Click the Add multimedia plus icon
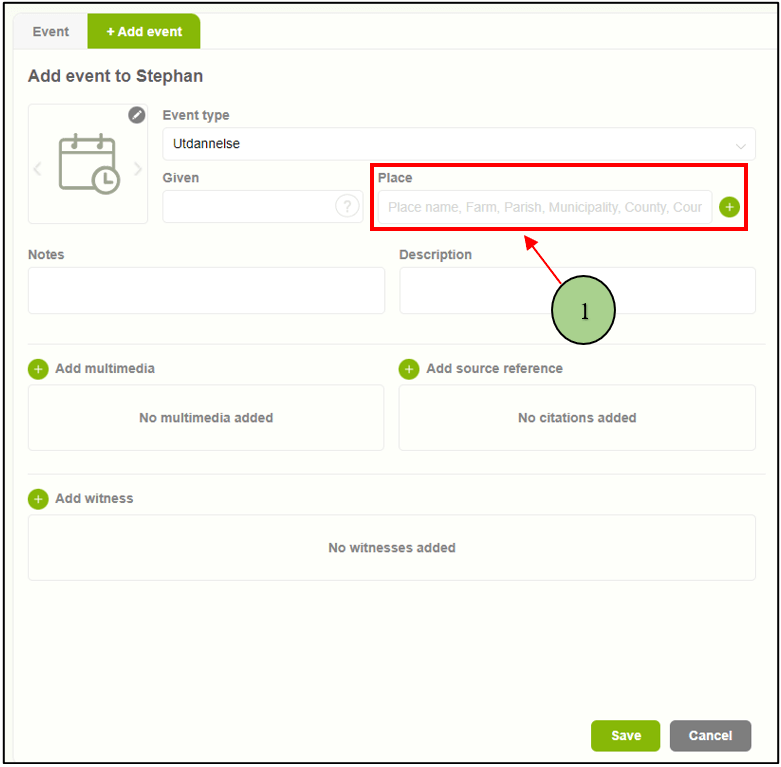 38,369
